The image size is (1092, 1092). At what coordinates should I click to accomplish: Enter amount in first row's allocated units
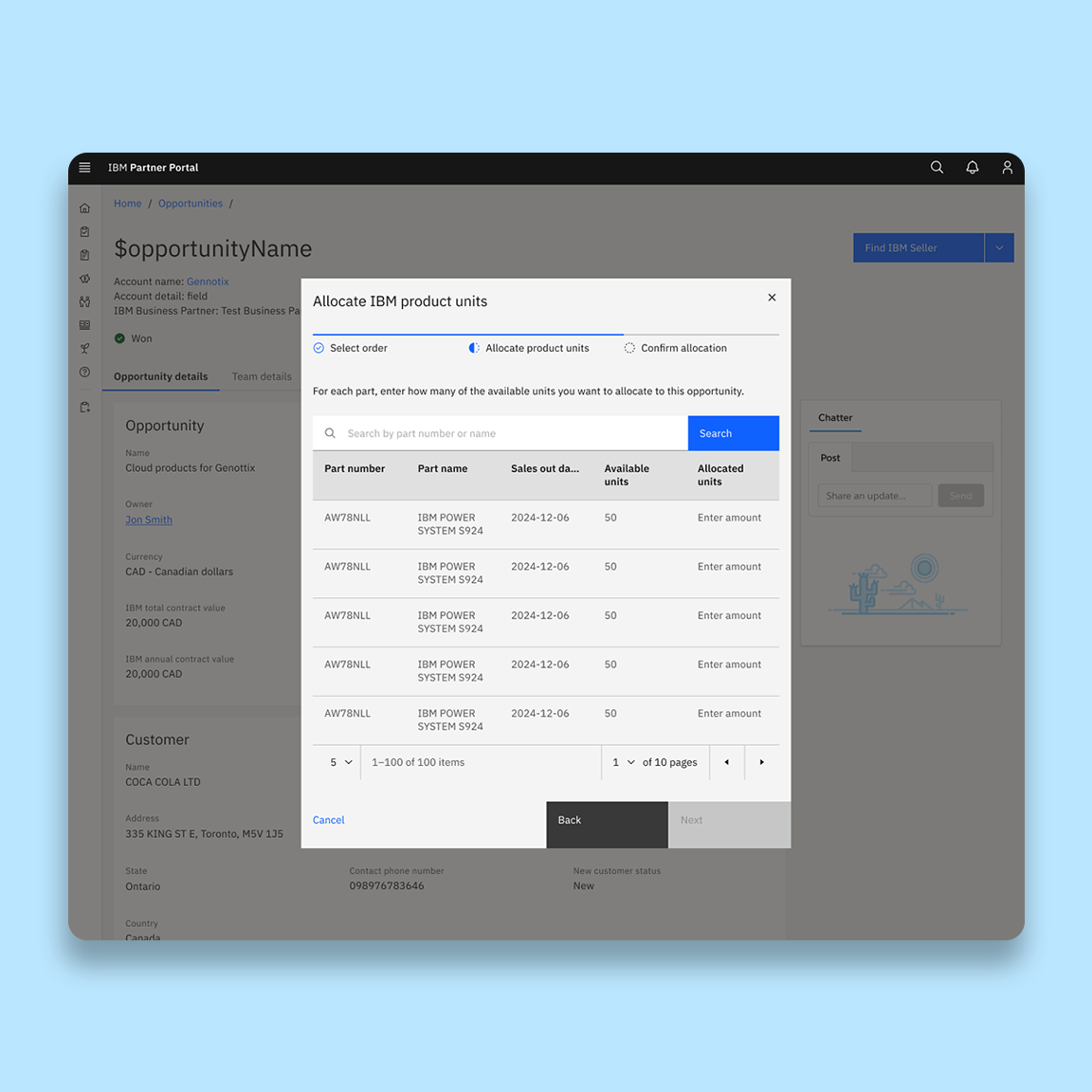pyautogui.click(x=729, y=518)
